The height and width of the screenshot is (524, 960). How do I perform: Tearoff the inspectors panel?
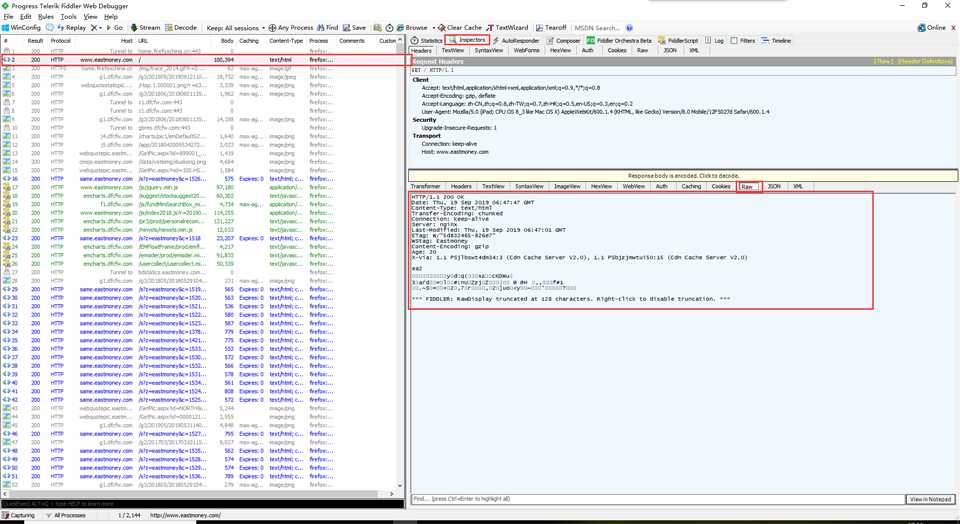tap(551, 28)
